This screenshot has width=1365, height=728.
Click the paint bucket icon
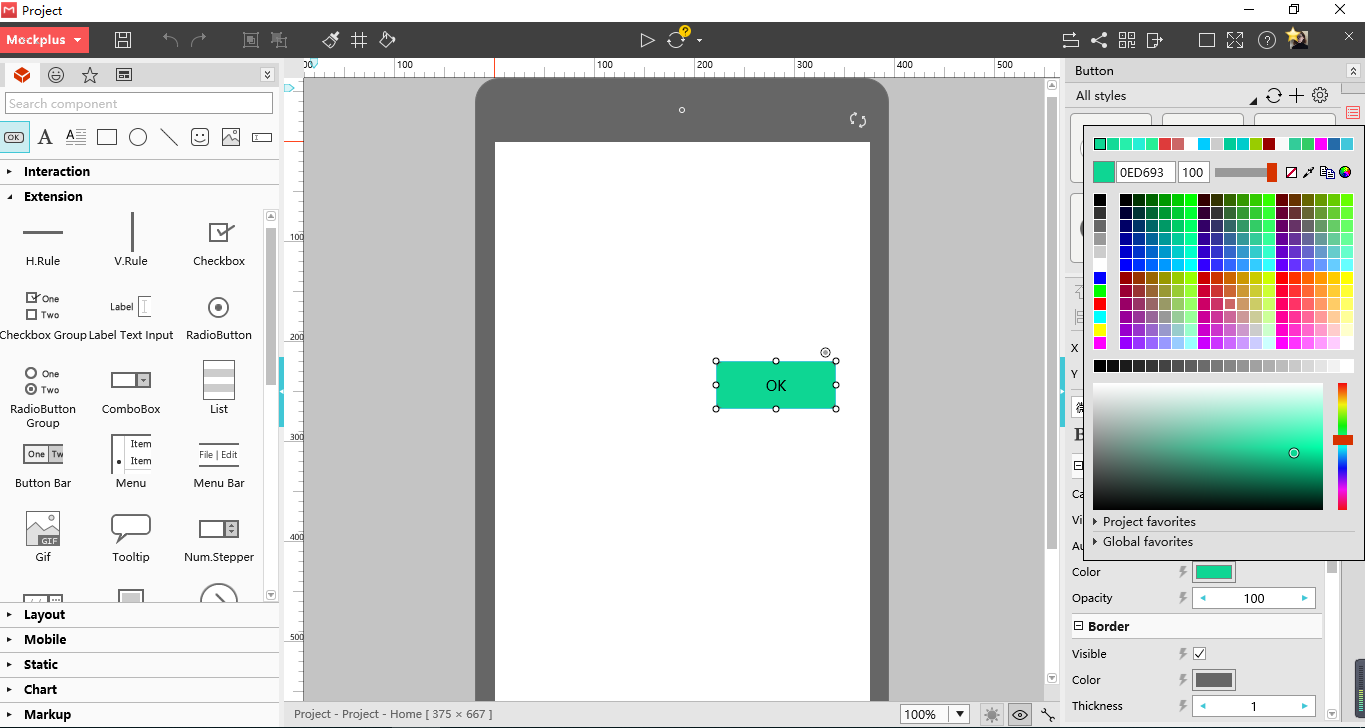tap(387, 40)
